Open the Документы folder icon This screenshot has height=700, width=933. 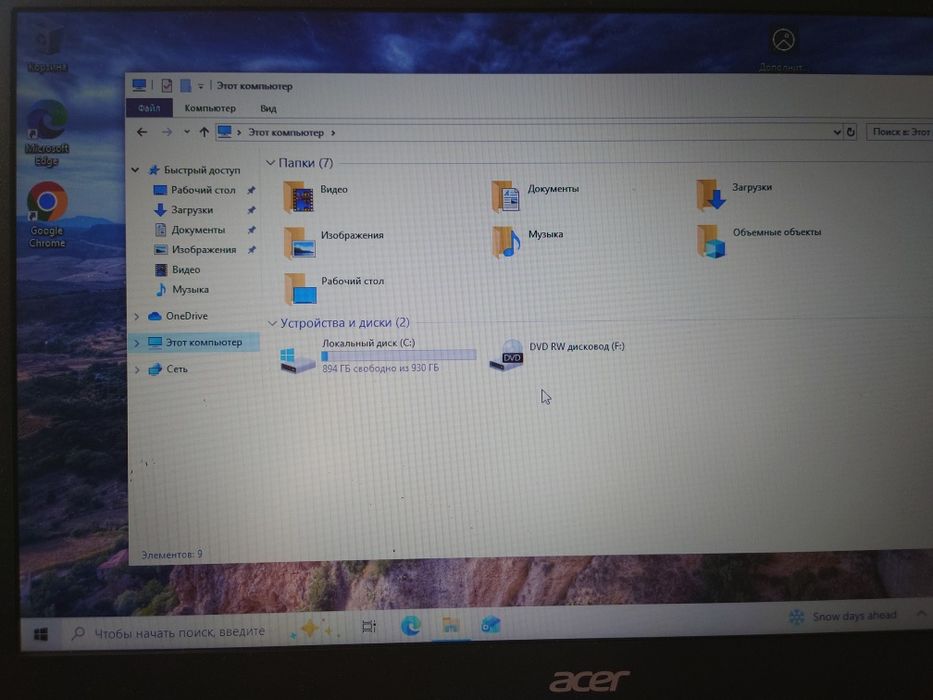pos(506,196)
